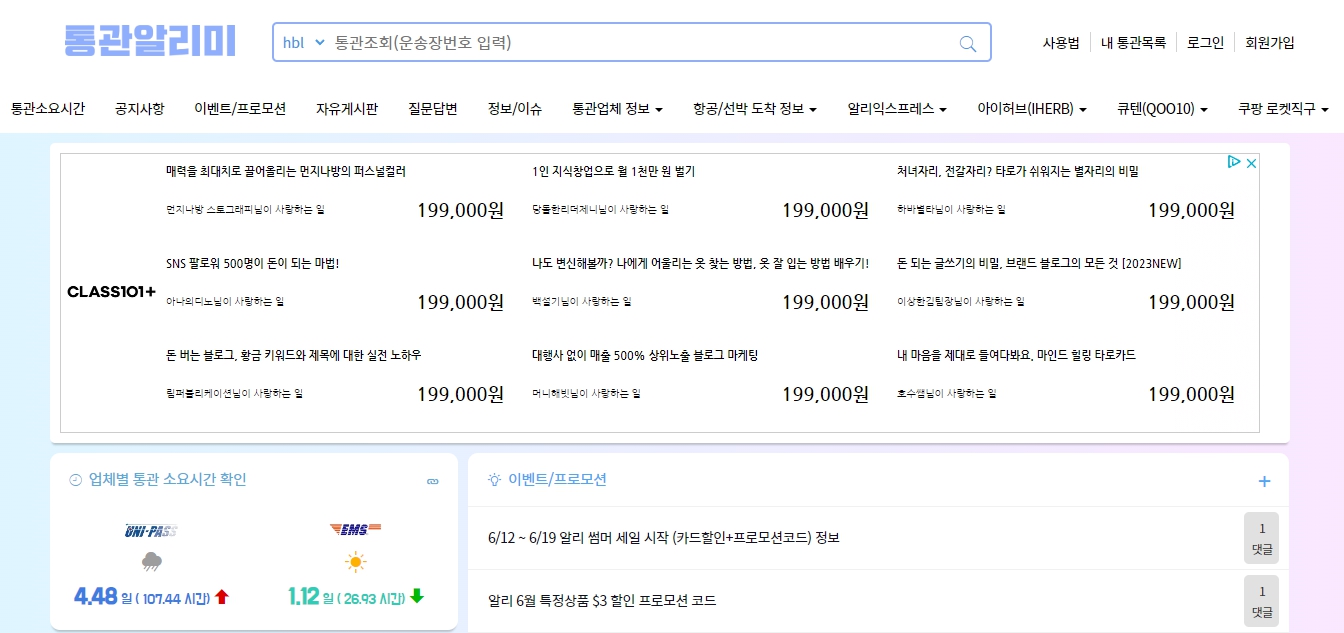1344x633 pixels.
Task: Click the link/chain icon in the clearance time panel
Action: tap(433, 481)
